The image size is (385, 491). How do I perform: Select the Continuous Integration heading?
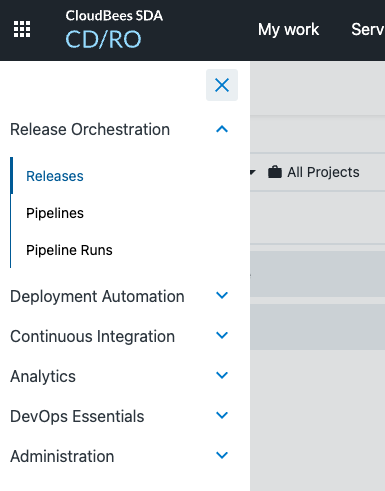pos(93,336)
